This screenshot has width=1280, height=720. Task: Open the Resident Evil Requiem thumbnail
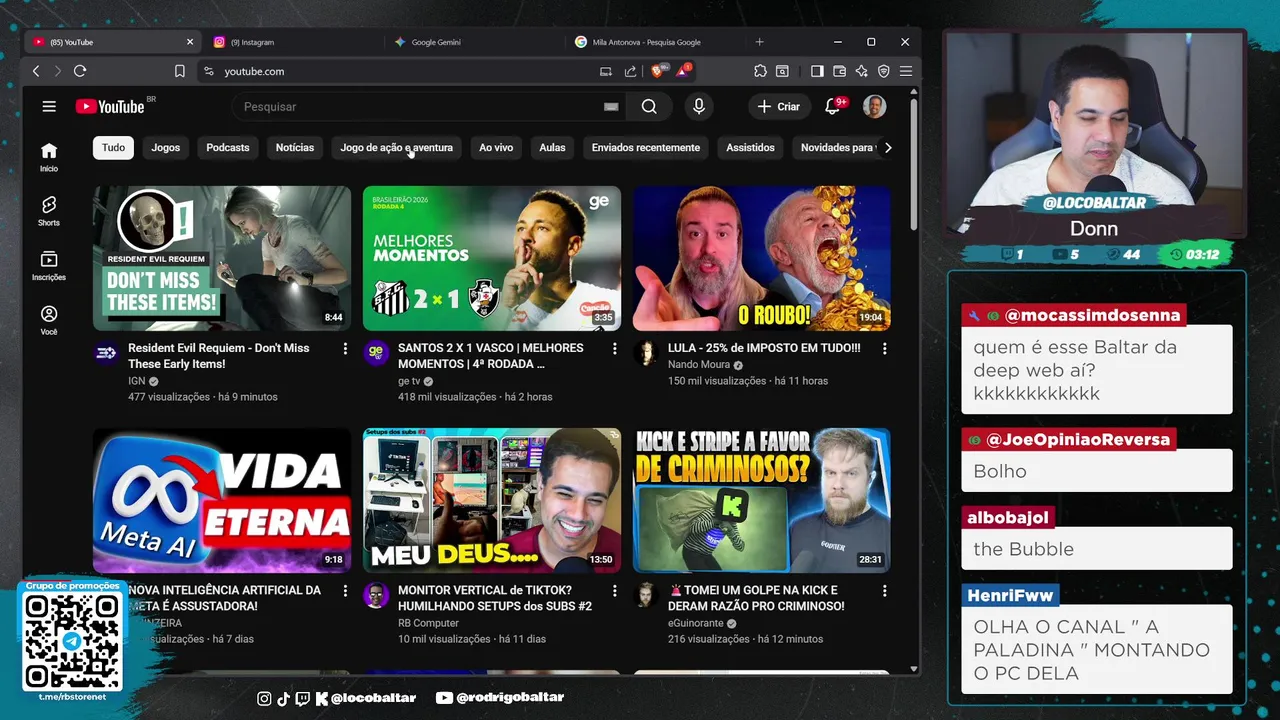coord(222,258)
